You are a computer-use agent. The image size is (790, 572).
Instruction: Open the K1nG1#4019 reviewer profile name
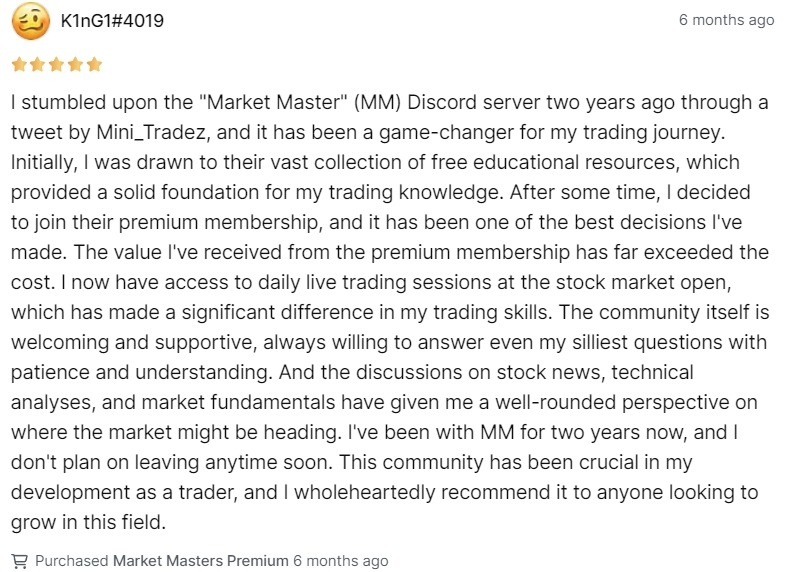[x=112, y=21]
